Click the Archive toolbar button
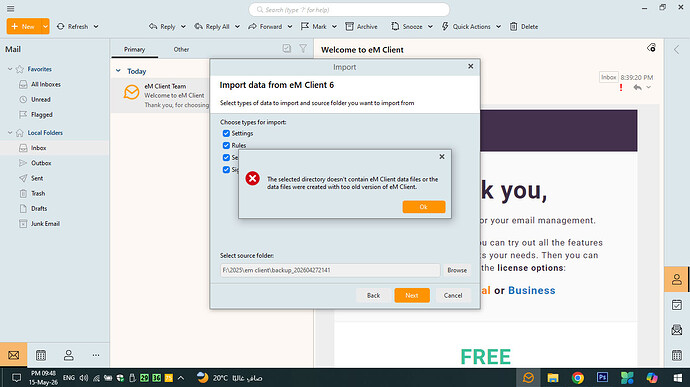Image resolution: width=690 pixels, height=387 pixels. pos(361,26)
